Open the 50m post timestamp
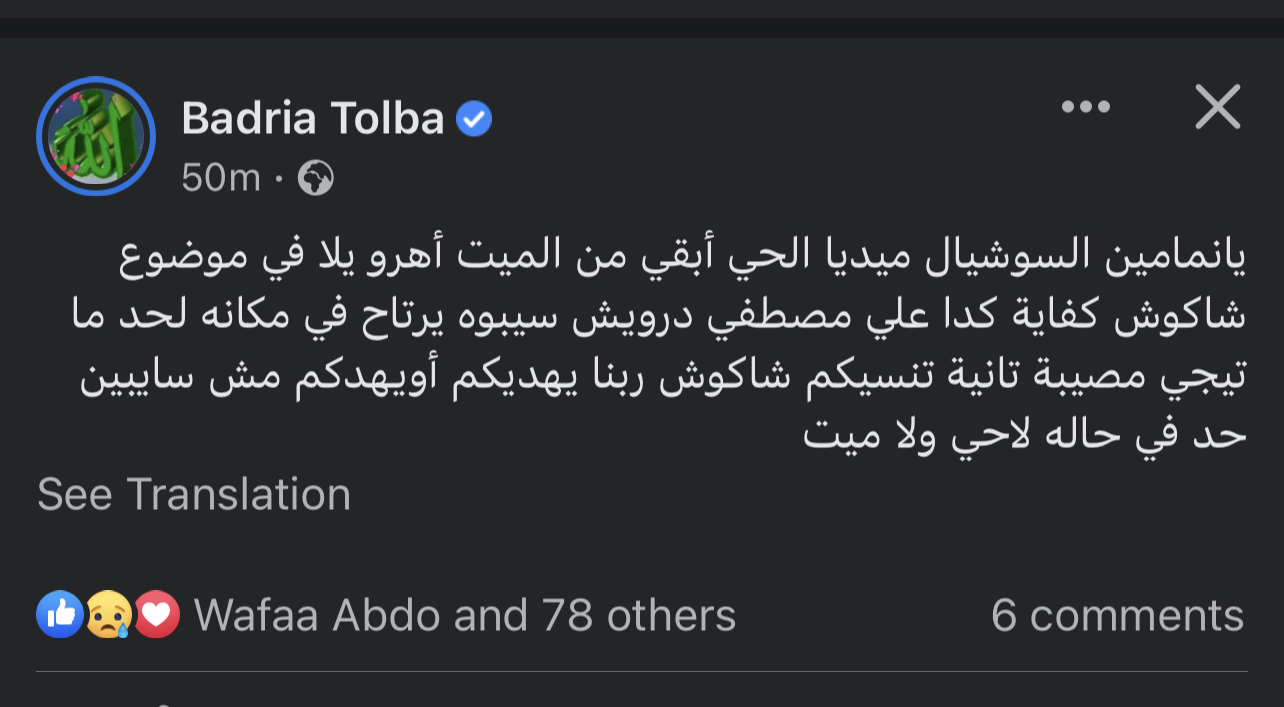 pyautogui.click(x=221, y=179)
